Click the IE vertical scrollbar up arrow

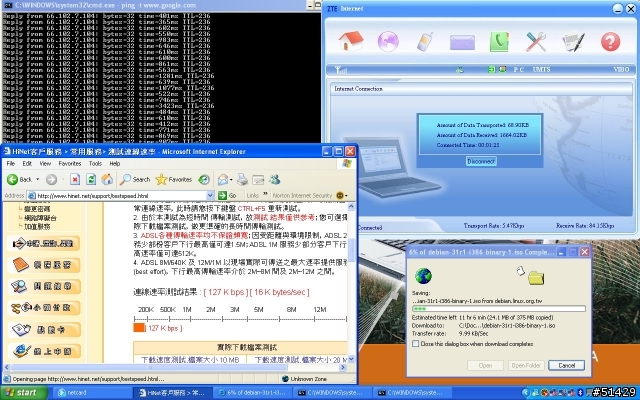pos(351,207)
